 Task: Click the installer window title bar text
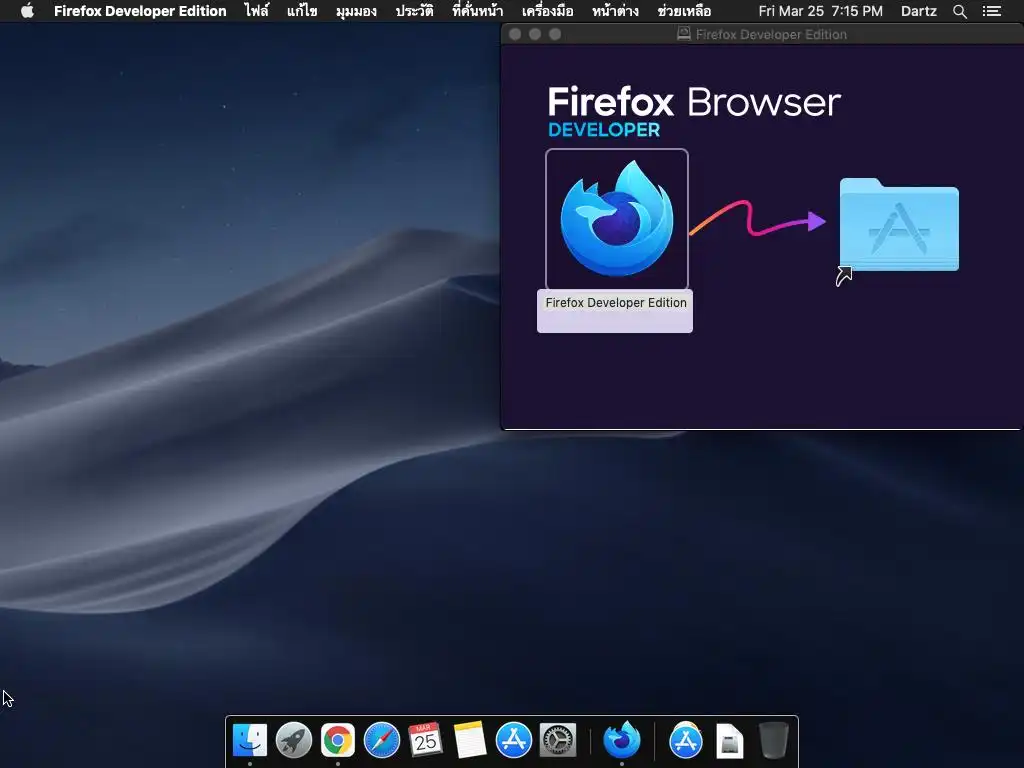coord(771,35)
